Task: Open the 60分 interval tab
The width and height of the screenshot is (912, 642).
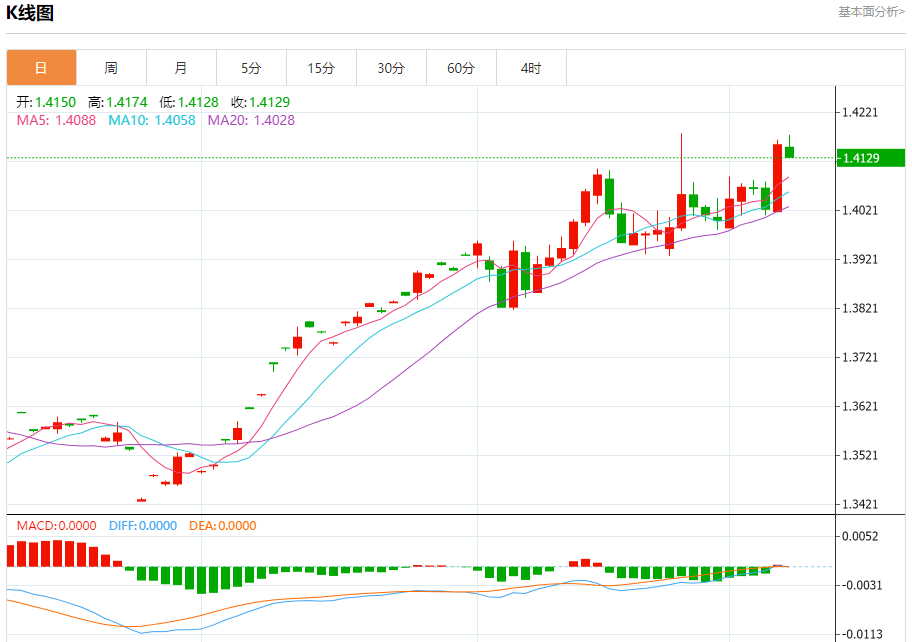Action: (461, 68)
